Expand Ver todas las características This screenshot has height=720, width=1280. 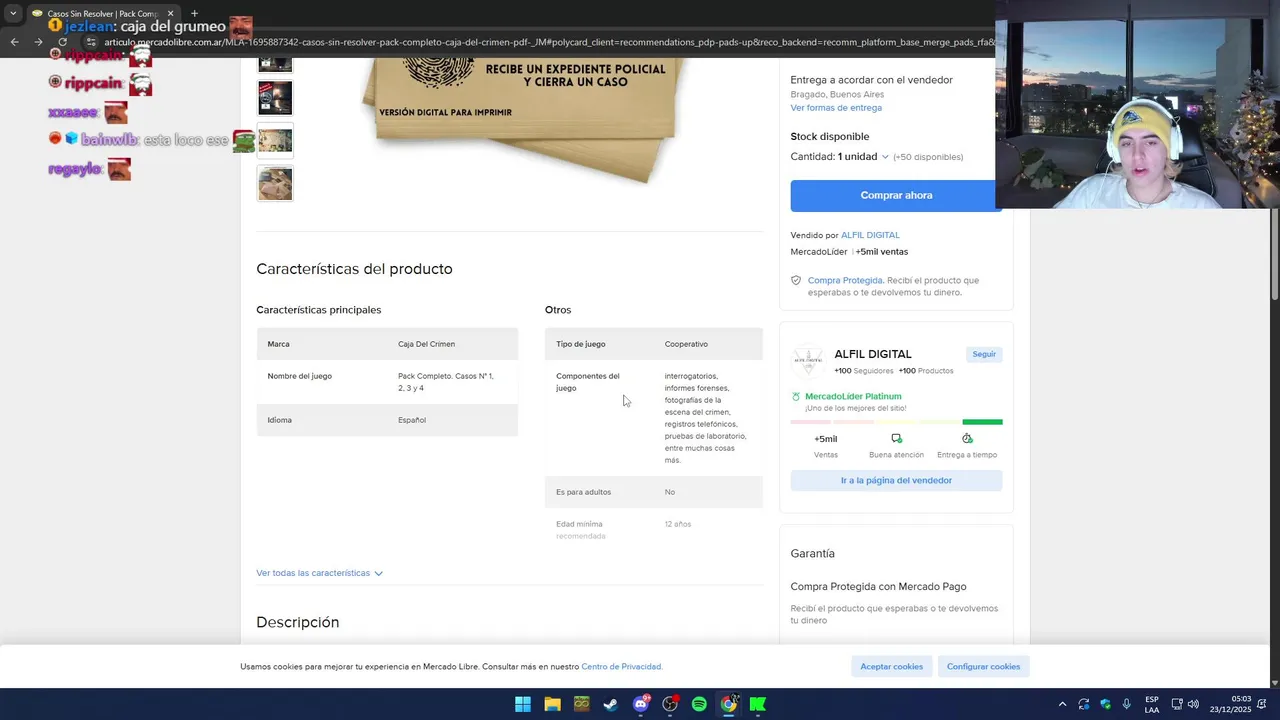pos(319,573)
